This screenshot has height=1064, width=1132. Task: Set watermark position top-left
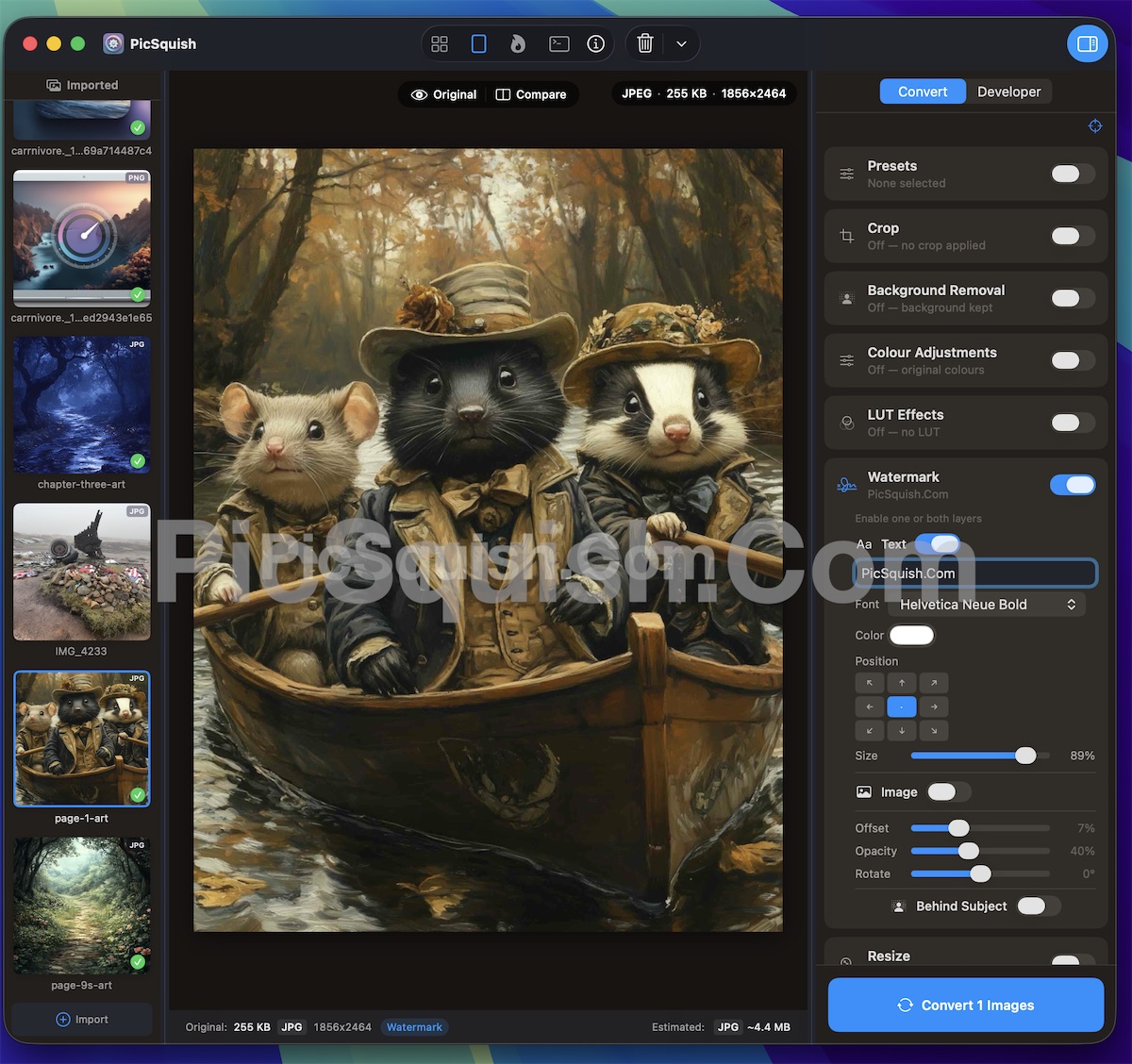click(870, 682)
